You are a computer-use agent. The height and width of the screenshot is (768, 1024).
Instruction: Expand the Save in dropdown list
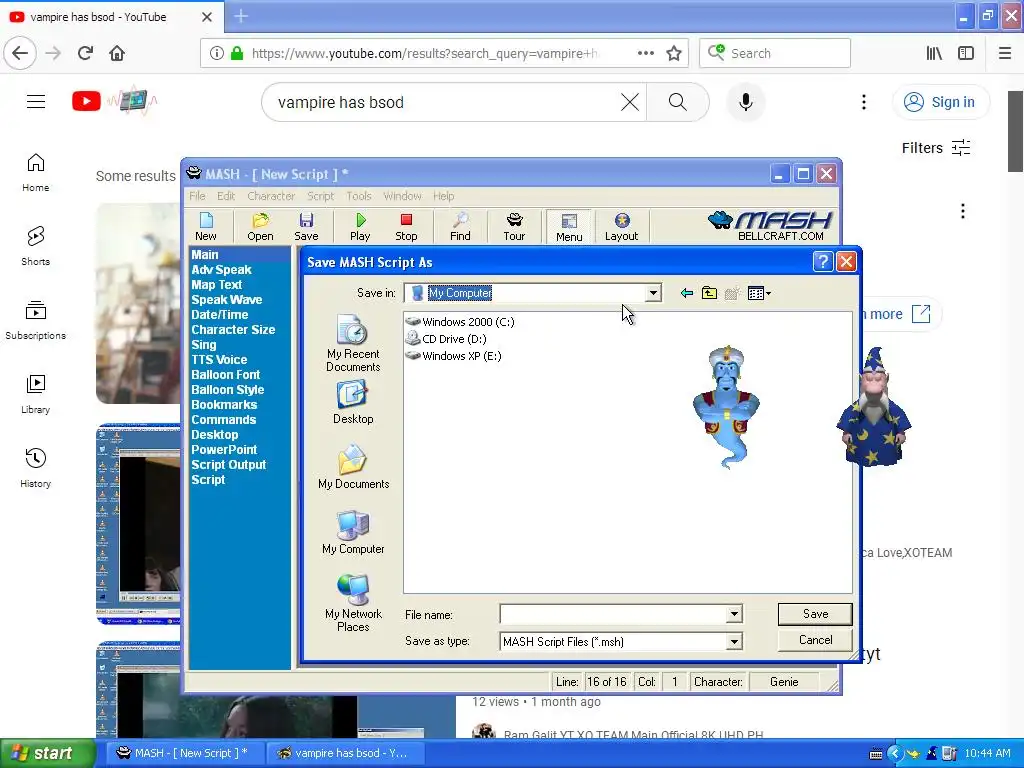[x=652, y=293]
